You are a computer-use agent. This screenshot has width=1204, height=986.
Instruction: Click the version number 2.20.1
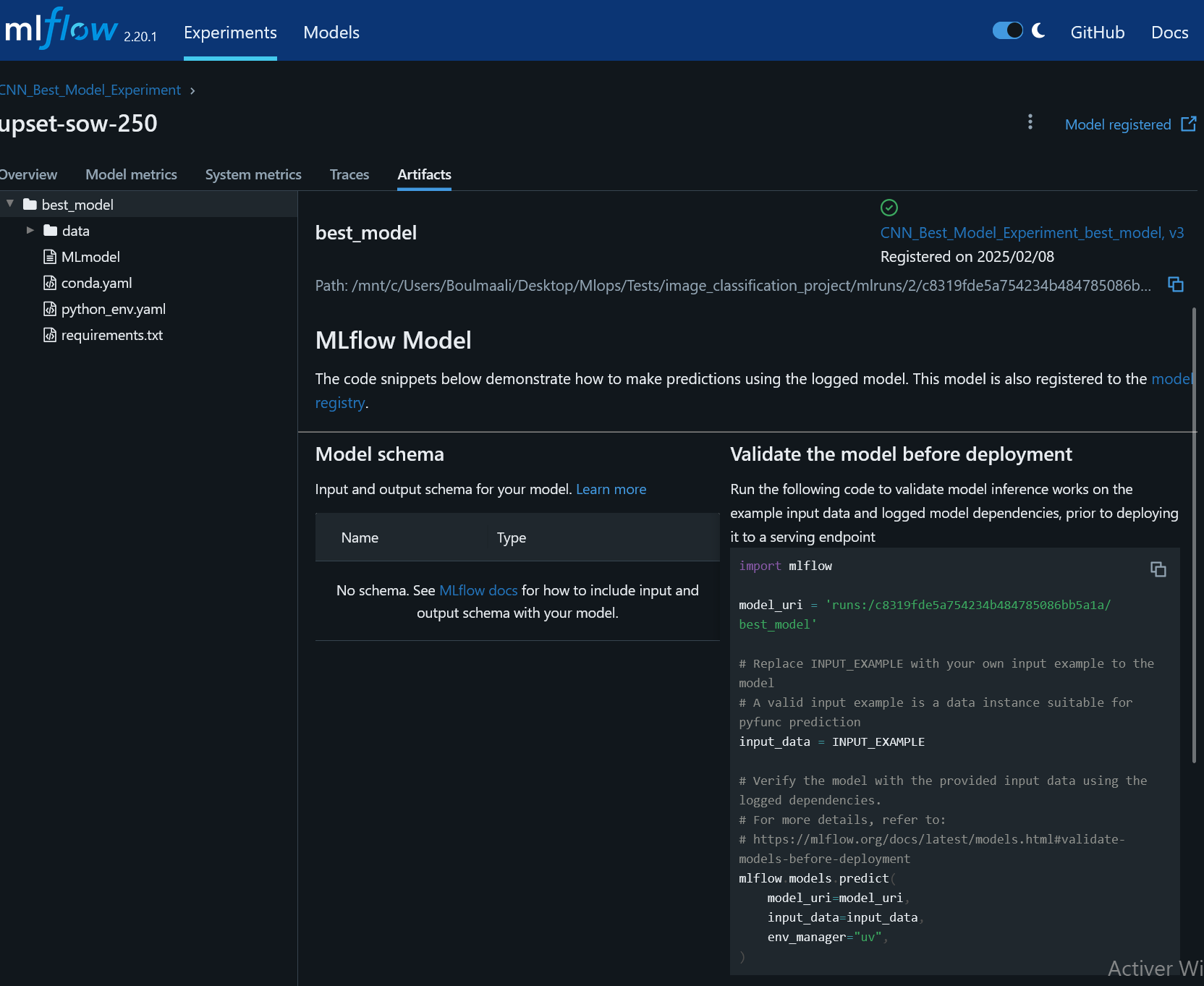[x=140, y=37]
